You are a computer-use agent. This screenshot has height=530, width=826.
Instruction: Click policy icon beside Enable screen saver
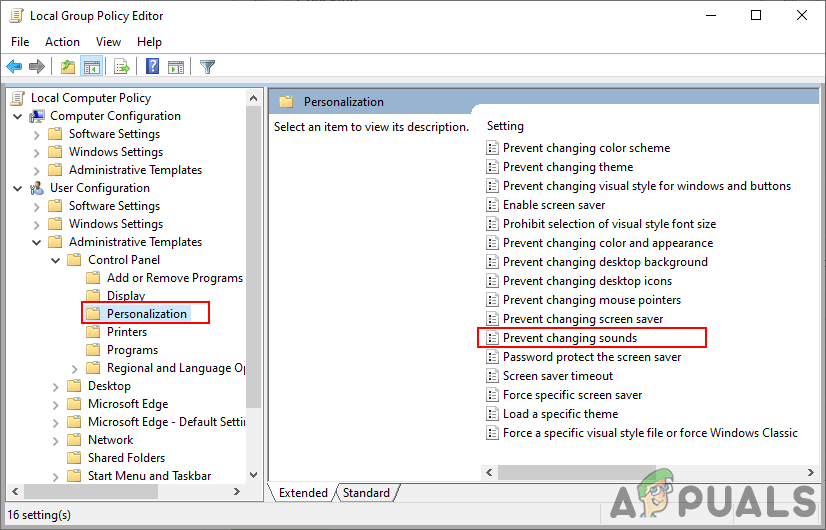coord(492,205)
